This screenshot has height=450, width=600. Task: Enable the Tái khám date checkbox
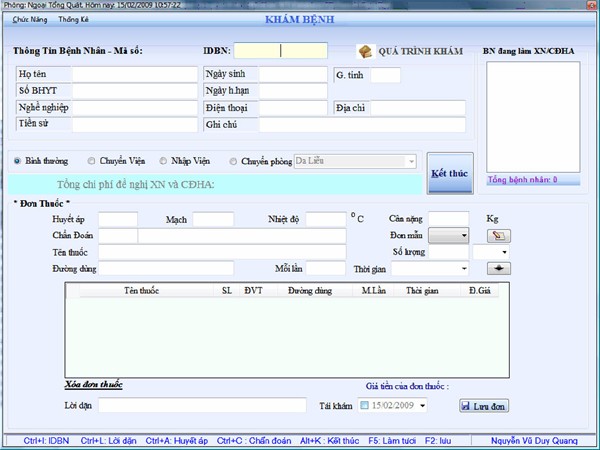364,405
